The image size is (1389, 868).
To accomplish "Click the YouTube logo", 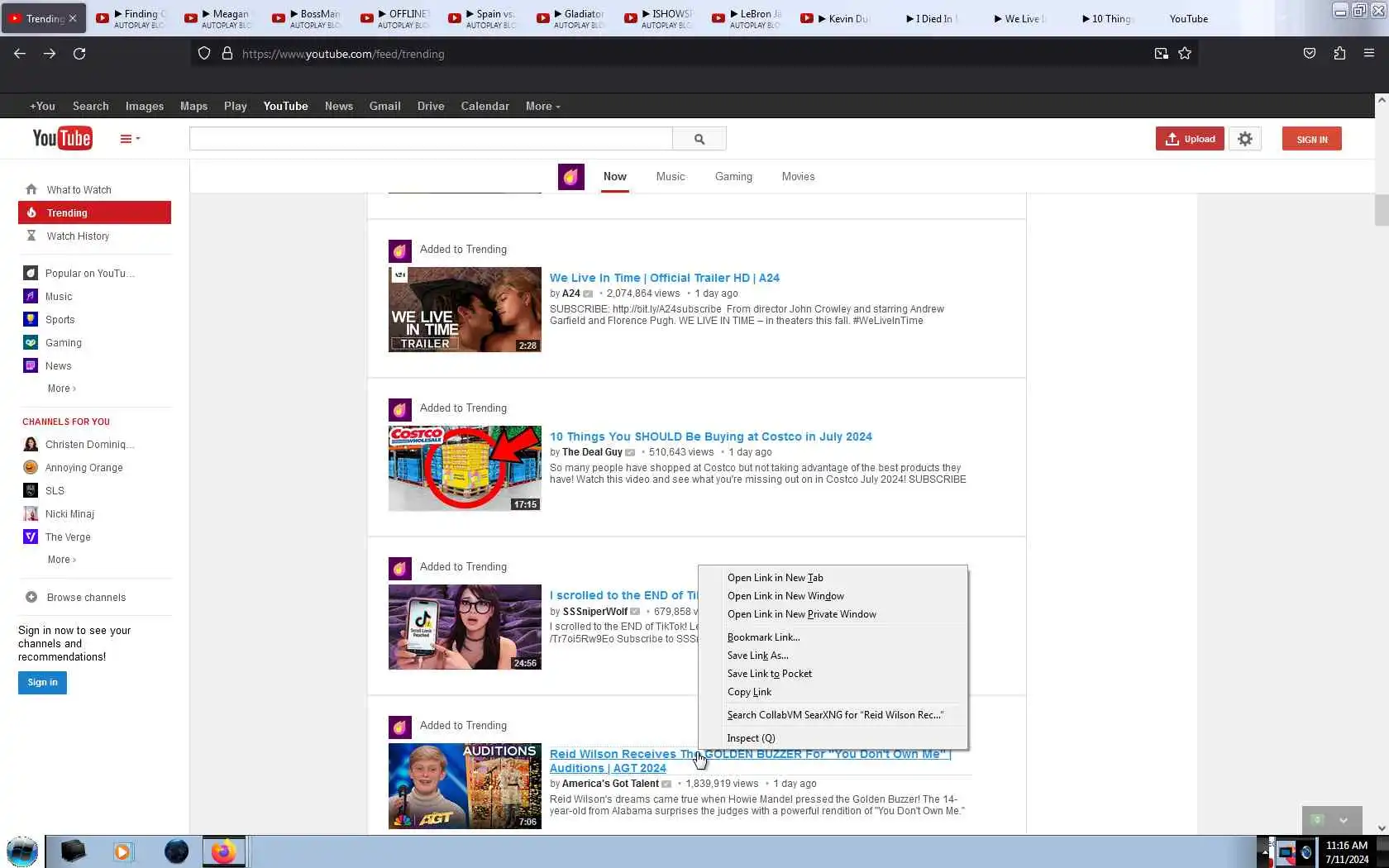I will tap(62, 138).
